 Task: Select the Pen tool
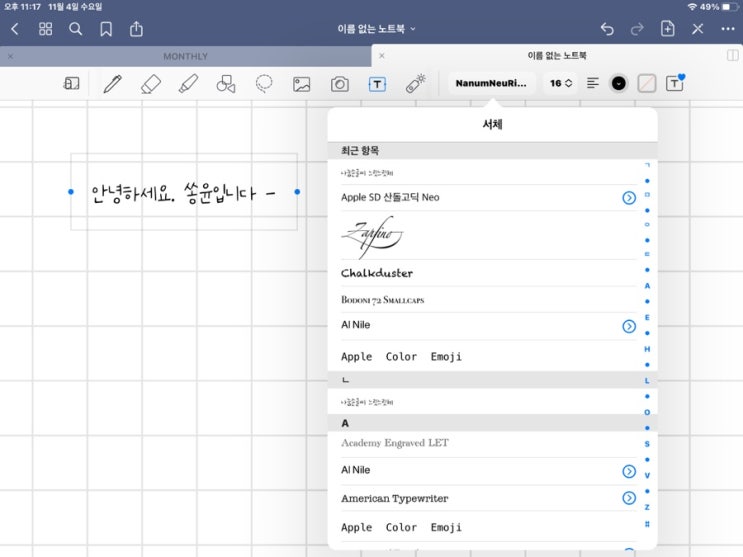coord(113,84)
